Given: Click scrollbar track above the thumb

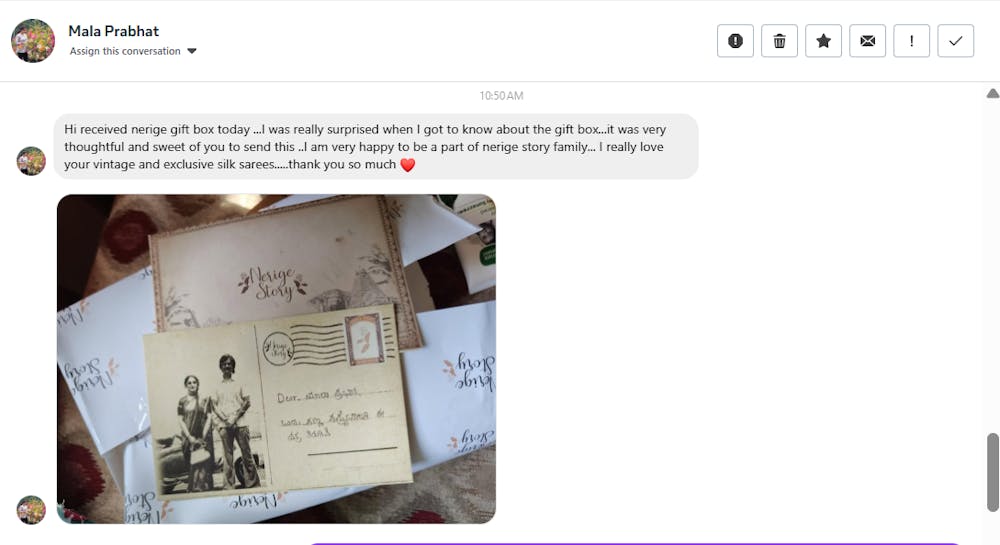Looking at the screenshot, I should (993, 265).
